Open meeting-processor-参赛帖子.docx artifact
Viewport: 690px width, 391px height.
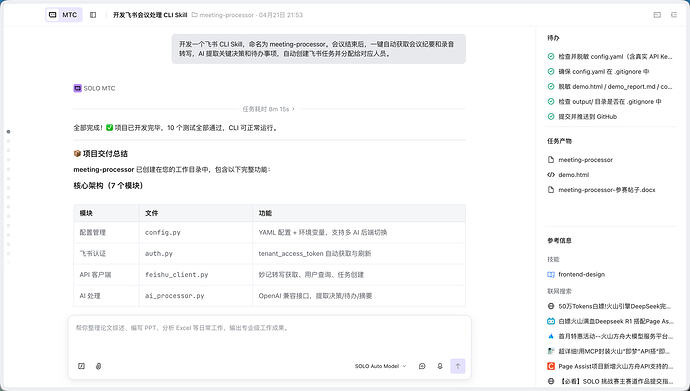click(x=607, y=190)
